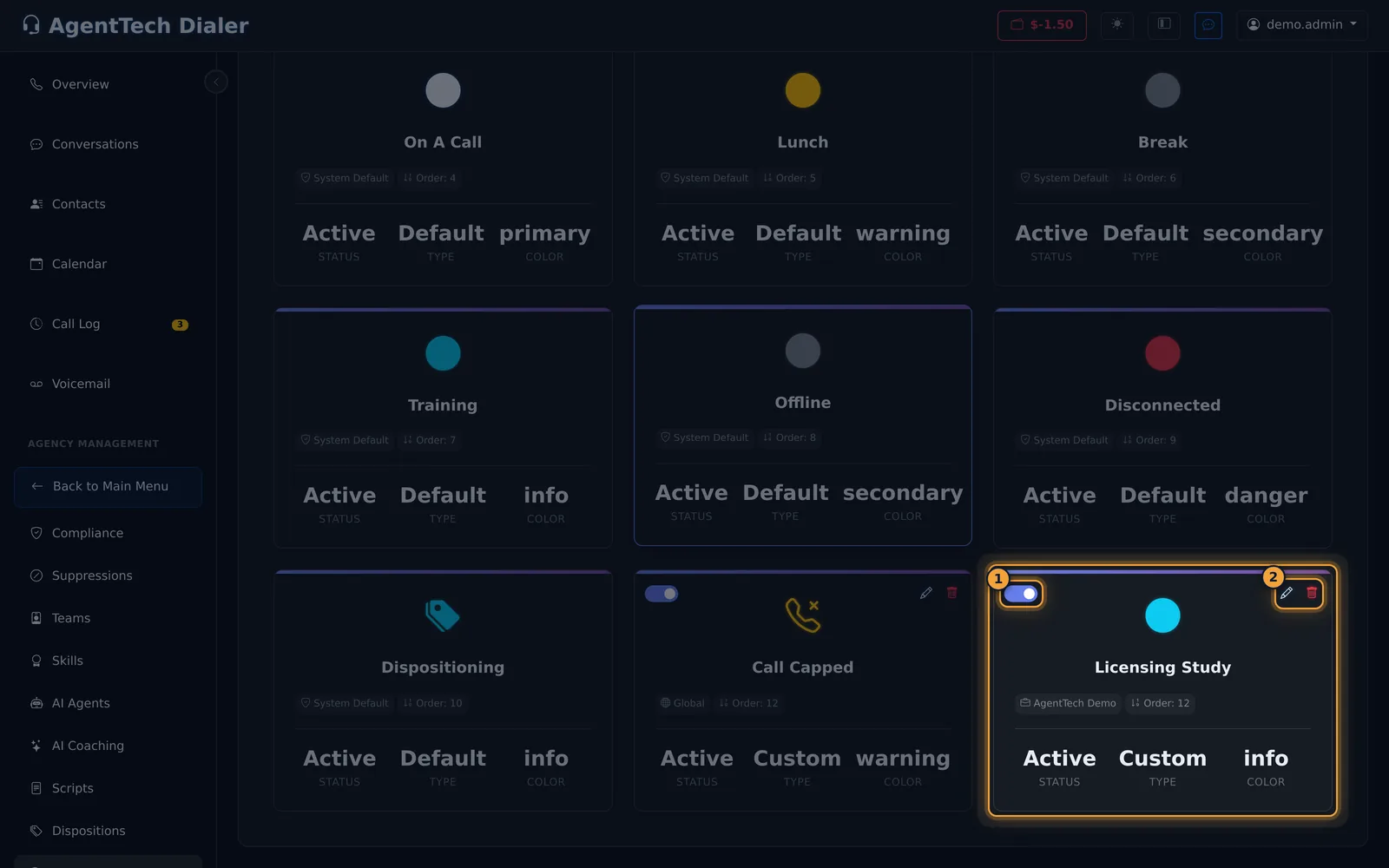Open Teams in the sidebar
This screenshot has width=1389, height=868.
(x=108, y=618)
